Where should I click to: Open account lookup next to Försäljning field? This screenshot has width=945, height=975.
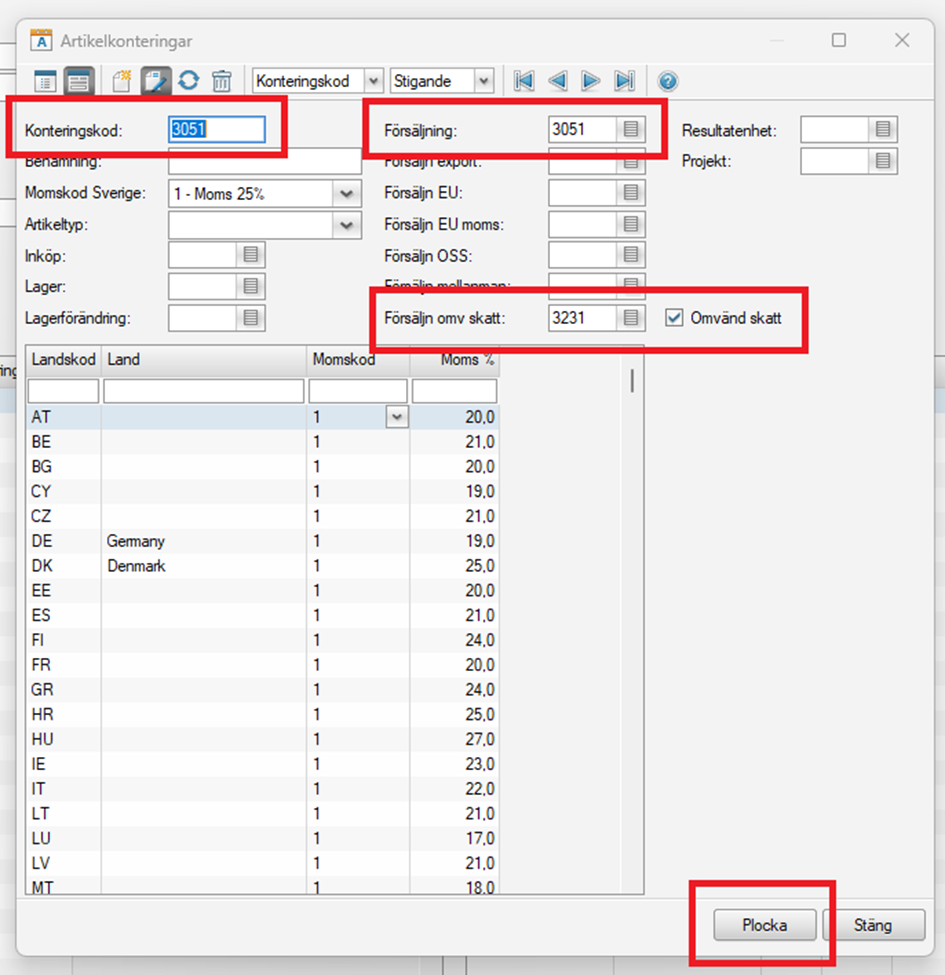631,129
